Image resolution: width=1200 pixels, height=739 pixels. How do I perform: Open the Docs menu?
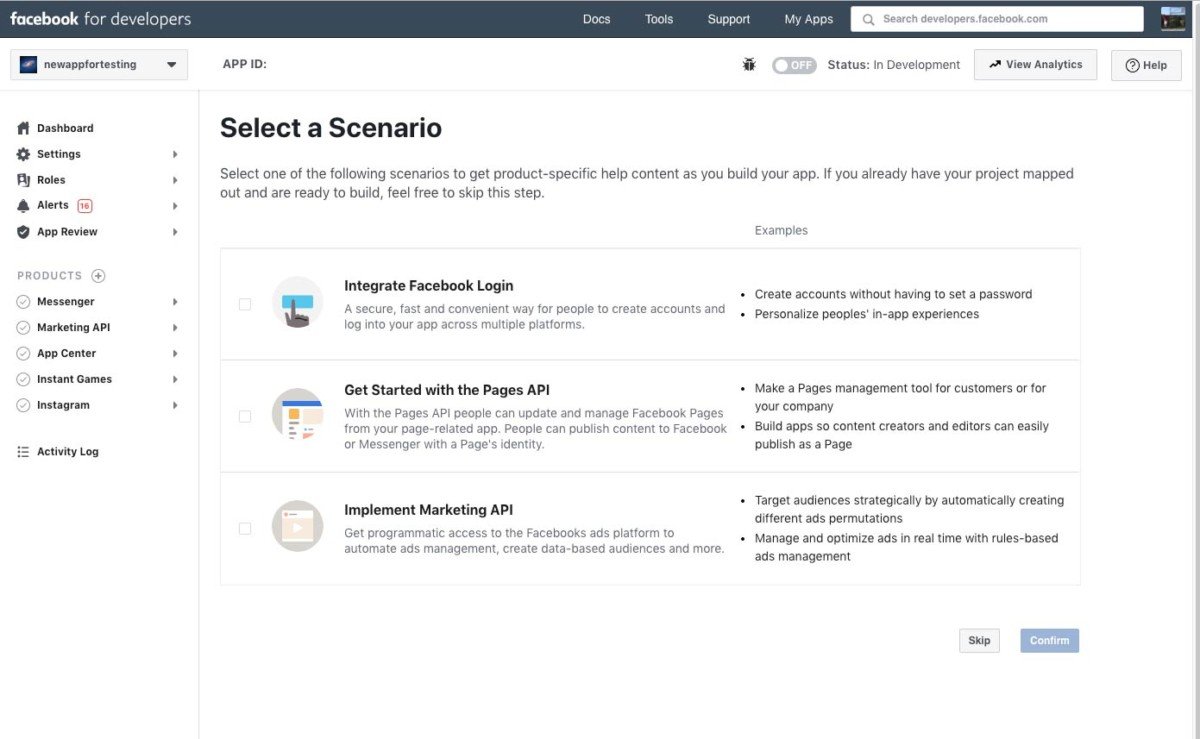pos(596,19)
